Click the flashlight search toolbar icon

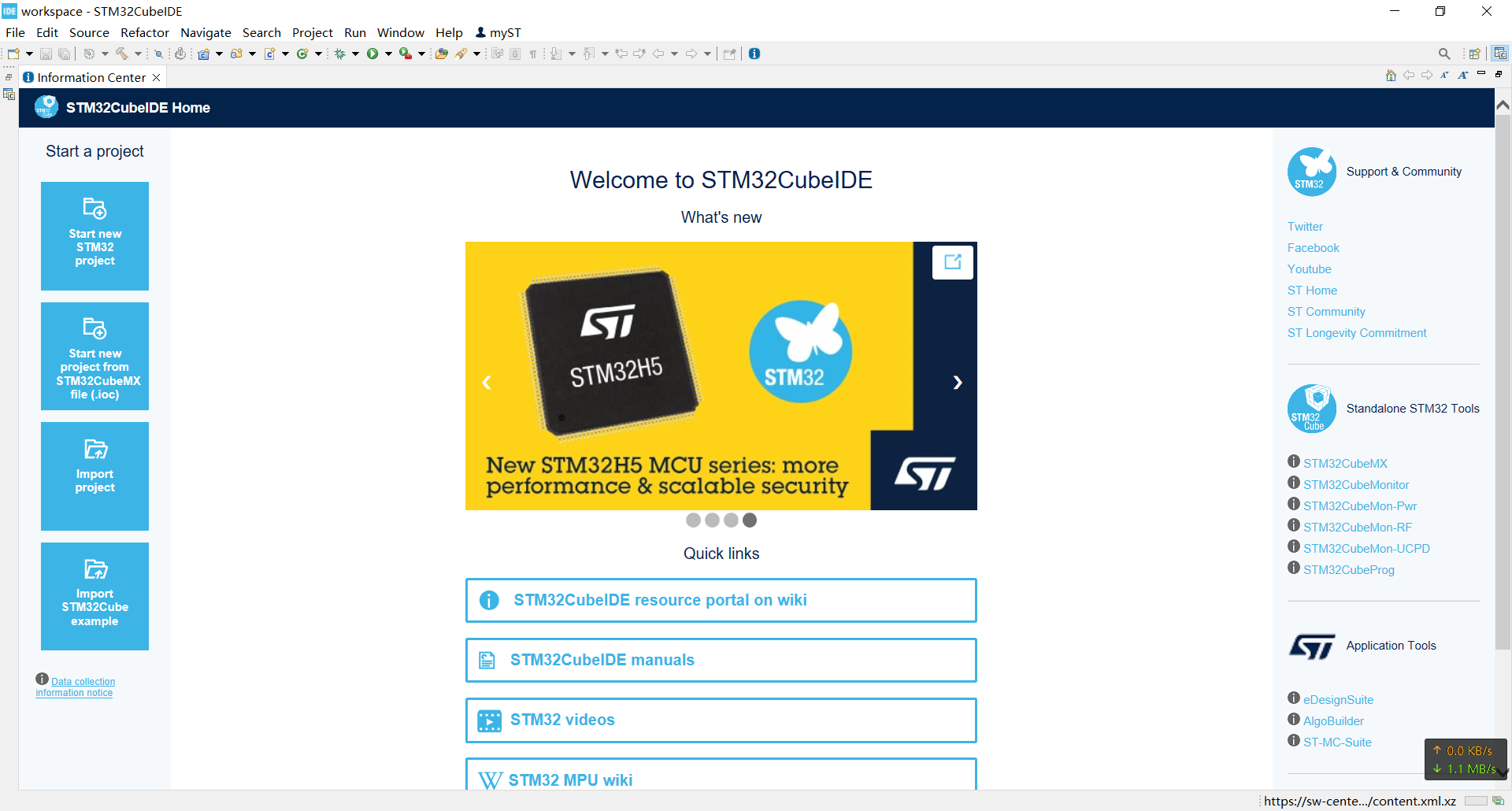(x=461, y=54)
